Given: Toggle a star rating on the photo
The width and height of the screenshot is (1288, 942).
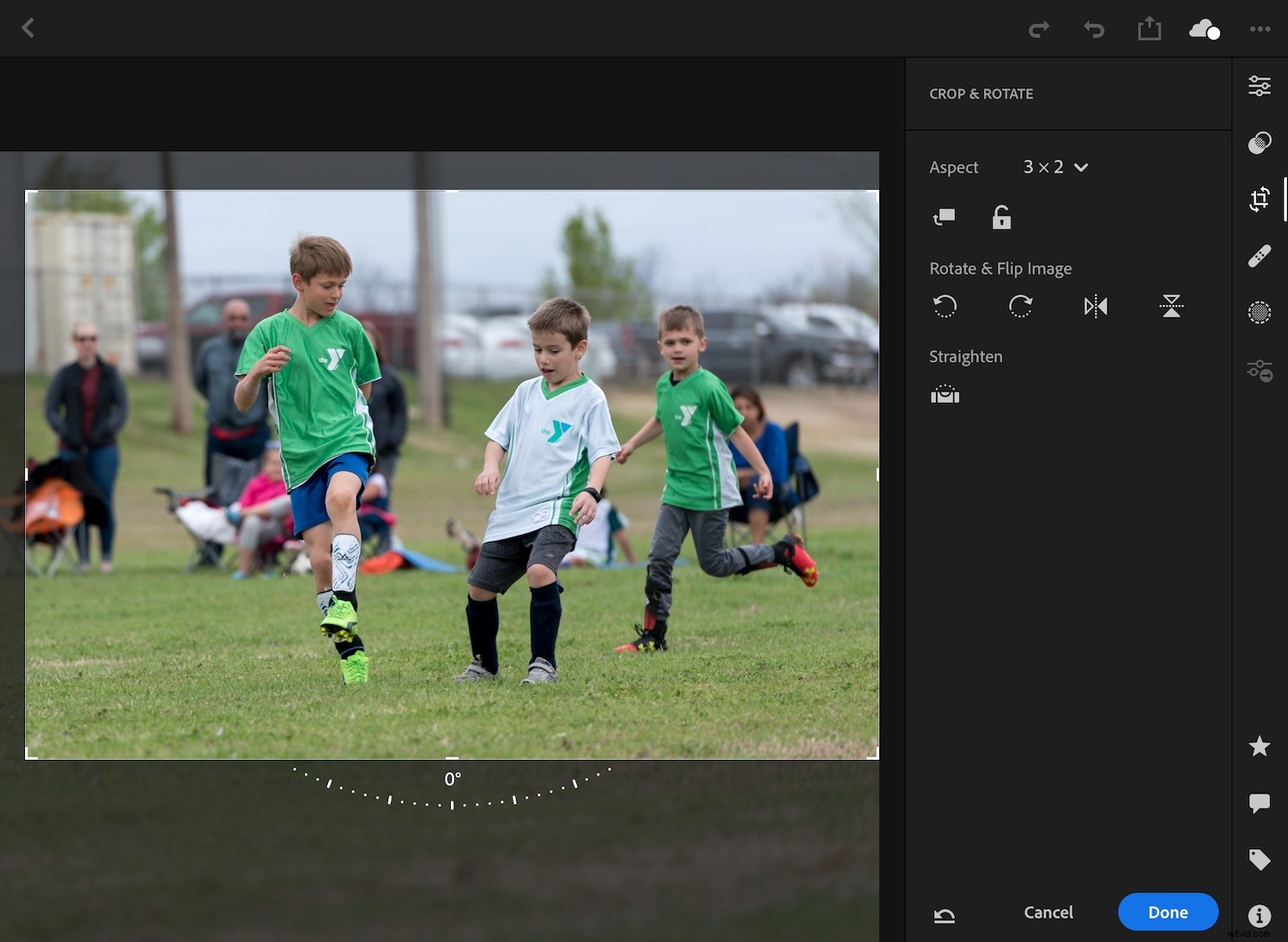Looking at the screenshot, I should [x=1259, y=746].
